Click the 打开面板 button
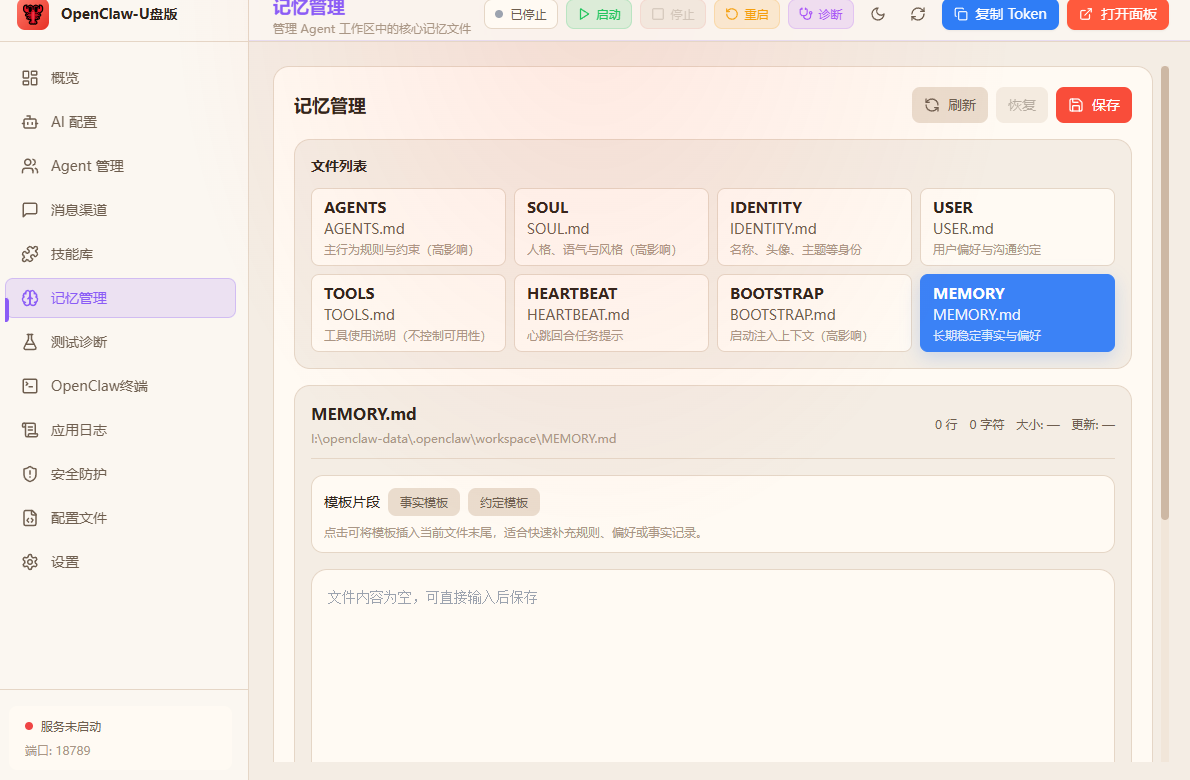The height and width of the screenshot is (780, 1190). click(1118, 14)
